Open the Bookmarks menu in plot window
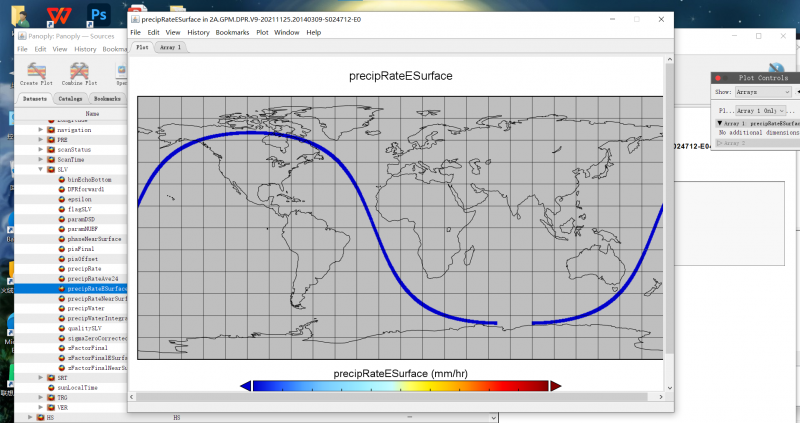Viewport: 800px width, 423px height. [233, 32]
